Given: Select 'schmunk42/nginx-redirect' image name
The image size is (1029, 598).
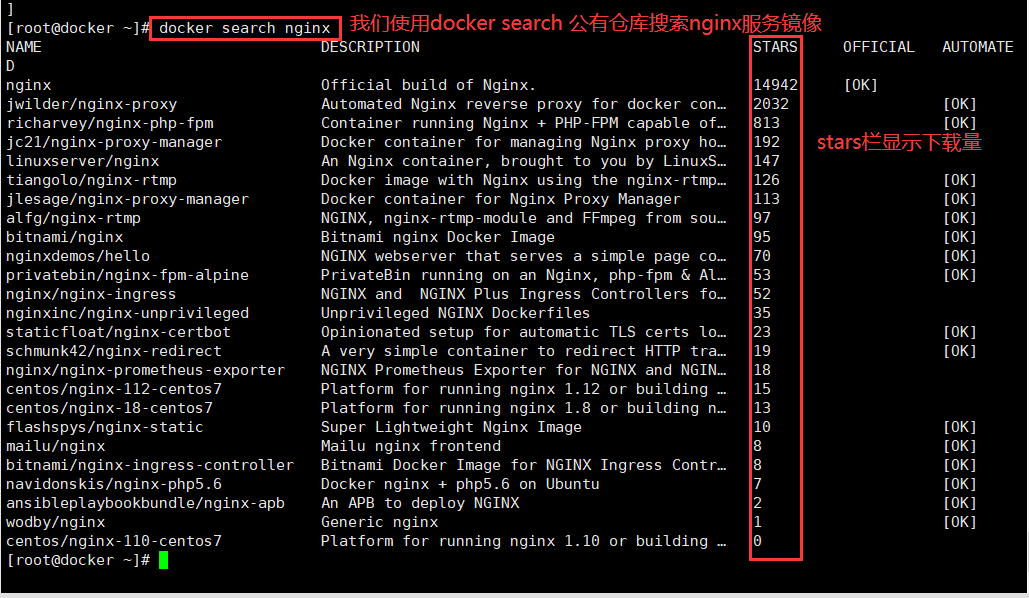Looking at the screenshot, I should [x=114, y=352].
